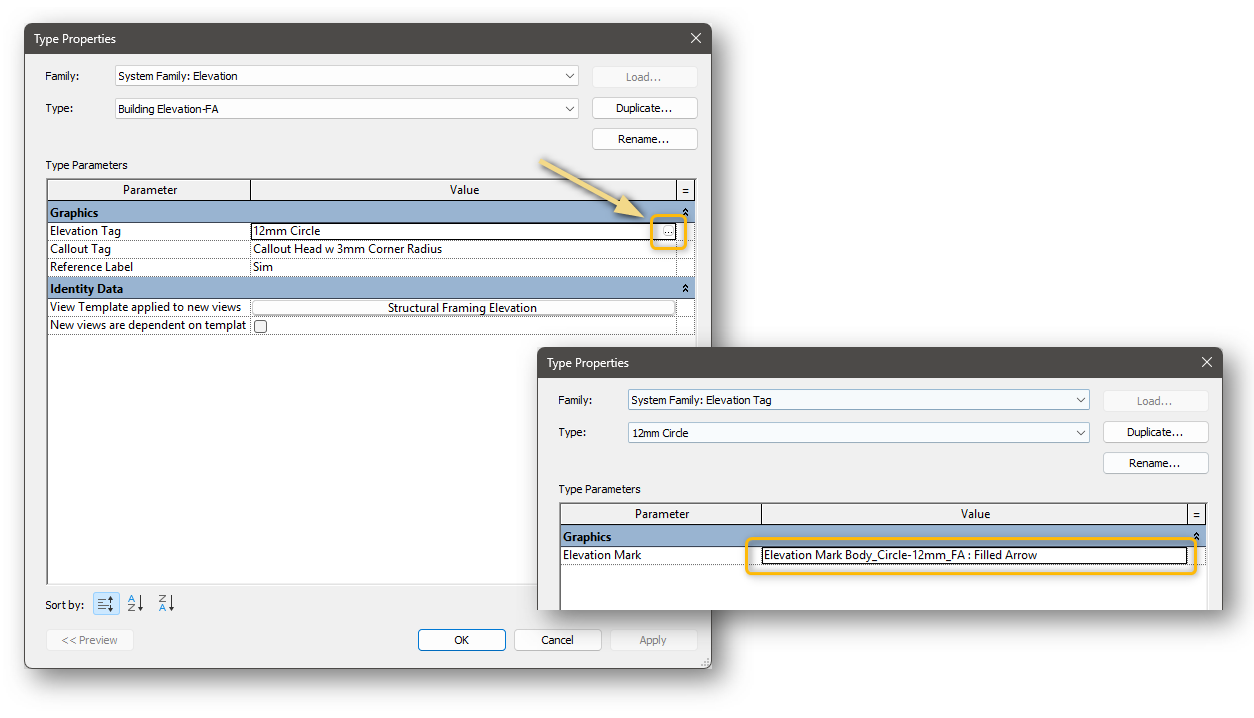Collapse Graphics group in Elevation Tag dialog
The image size is (1254, 718).
[1197, 537]
